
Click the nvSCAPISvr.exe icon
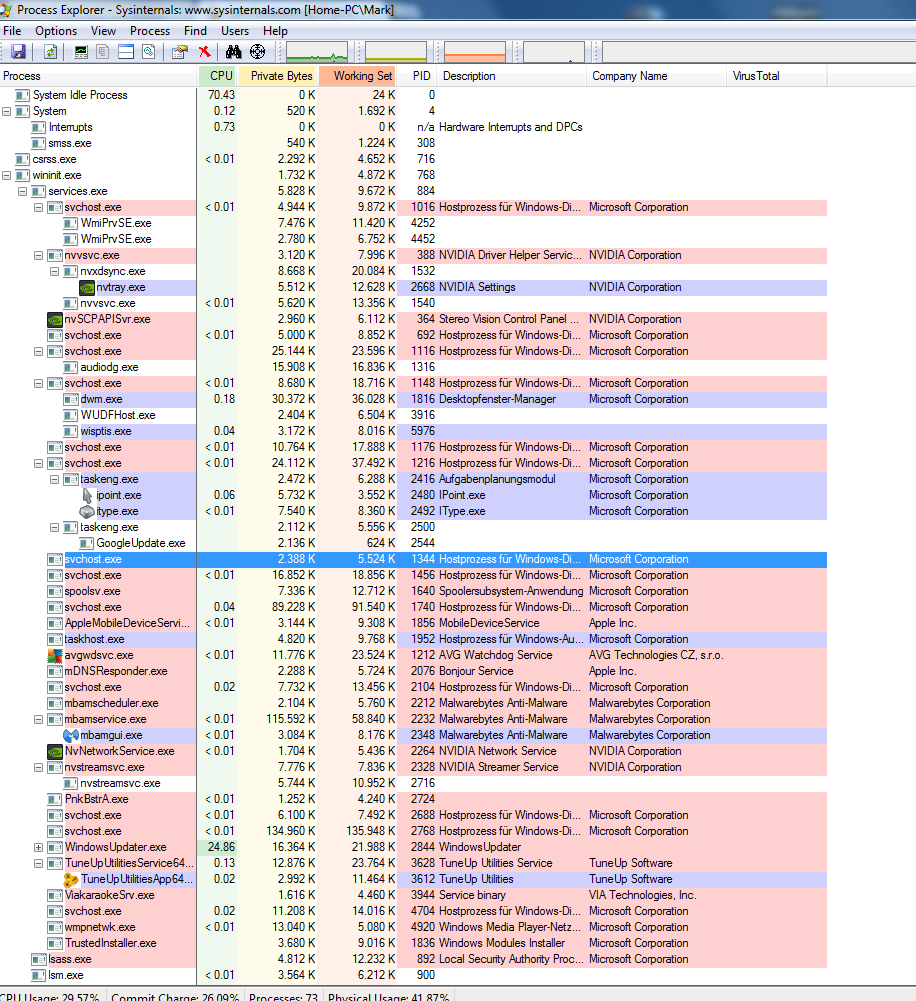(55, 319)
